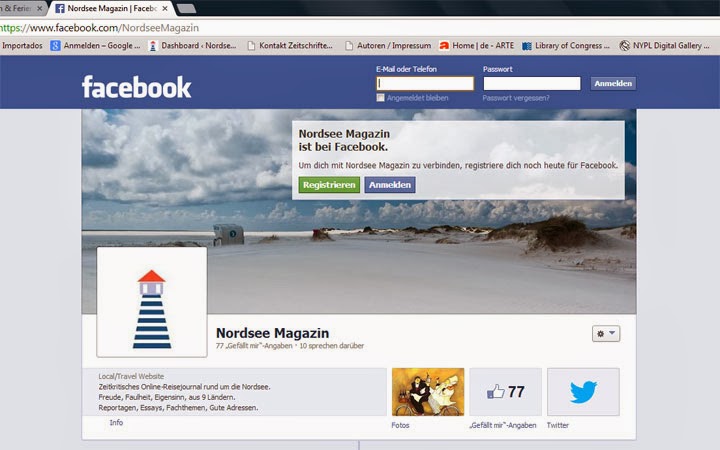Open the Kontakt Zeitschrifte bookmark

click(290, 45)
